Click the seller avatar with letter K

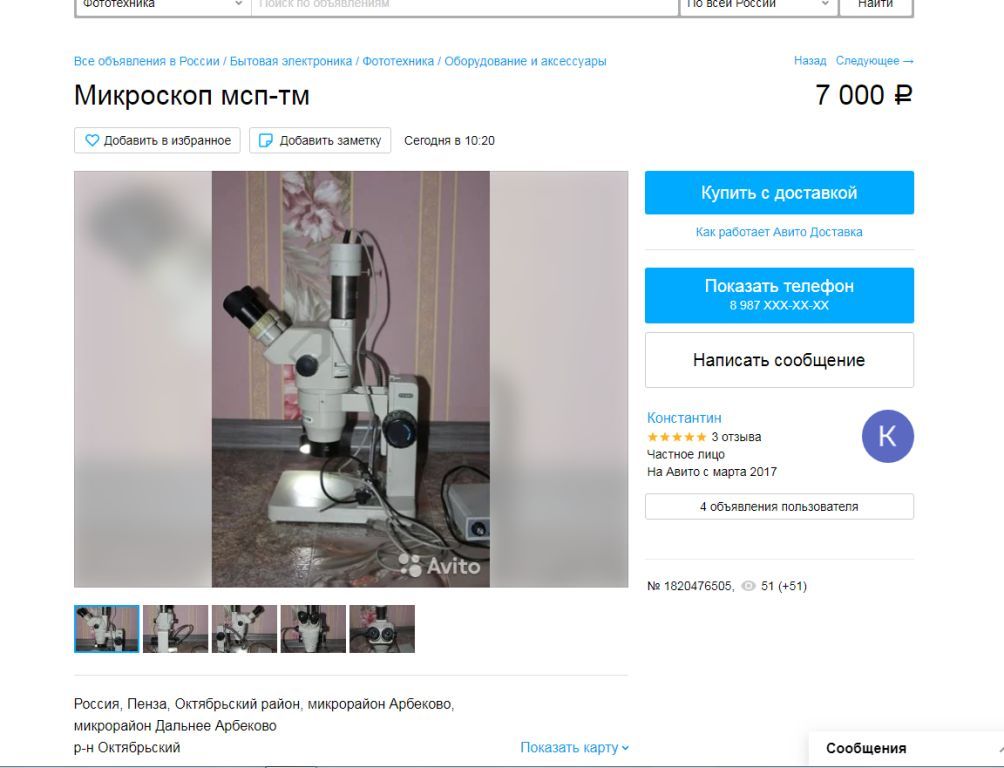887,436
